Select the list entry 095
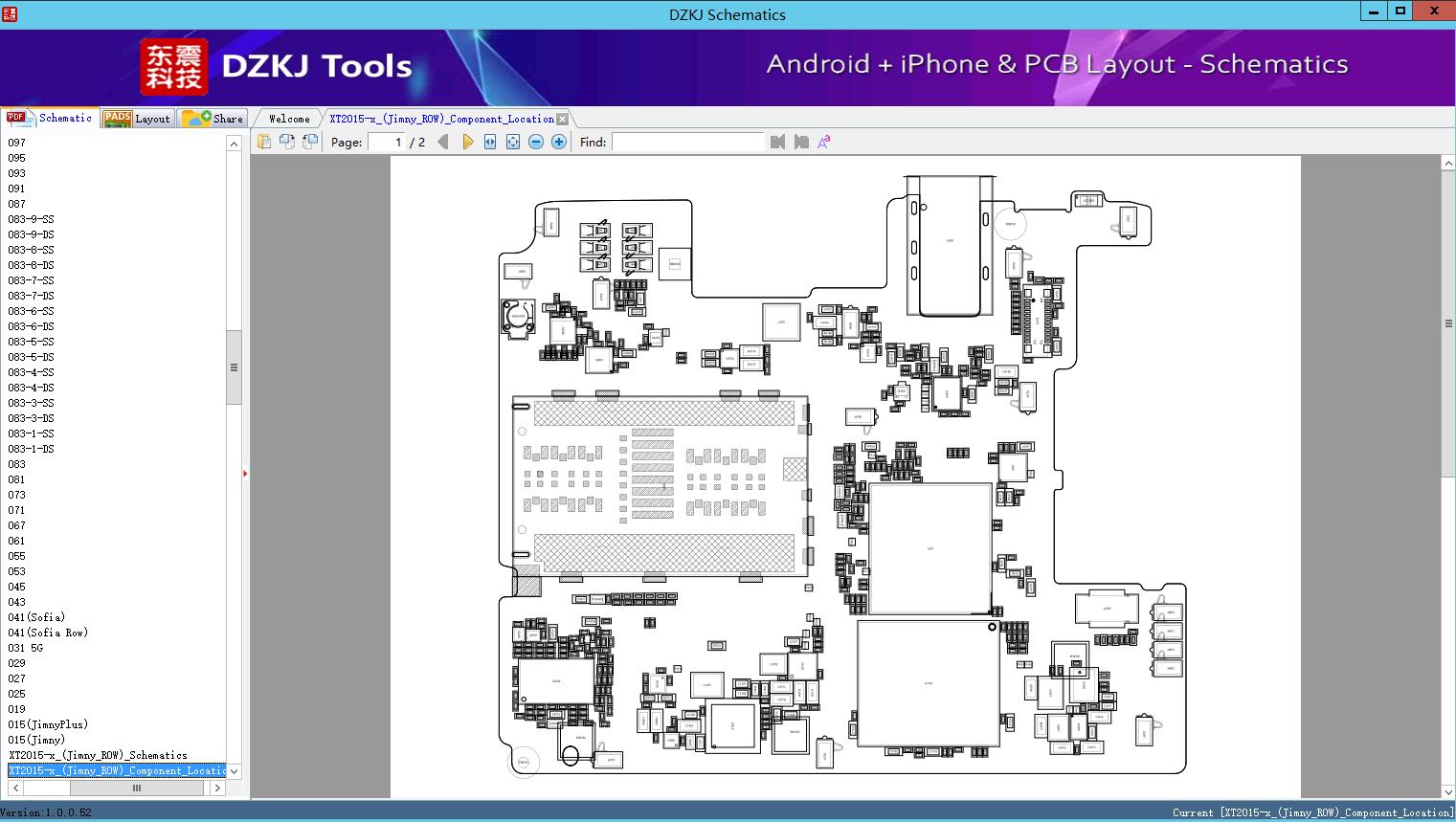This screenshot has width=1456, height=822. coord(17,158)
